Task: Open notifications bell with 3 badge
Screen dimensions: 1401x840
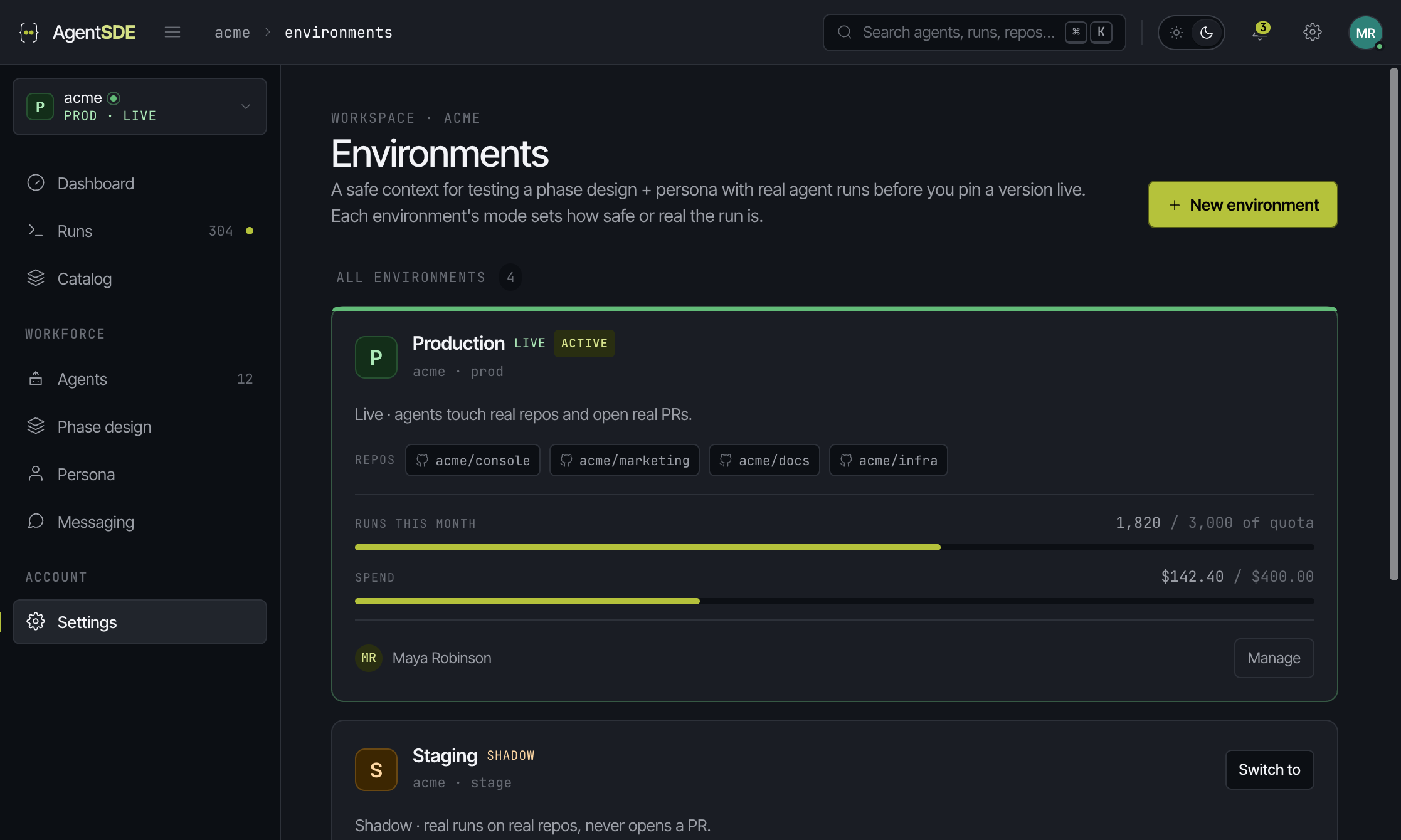Action: (x=1260, y=32)
